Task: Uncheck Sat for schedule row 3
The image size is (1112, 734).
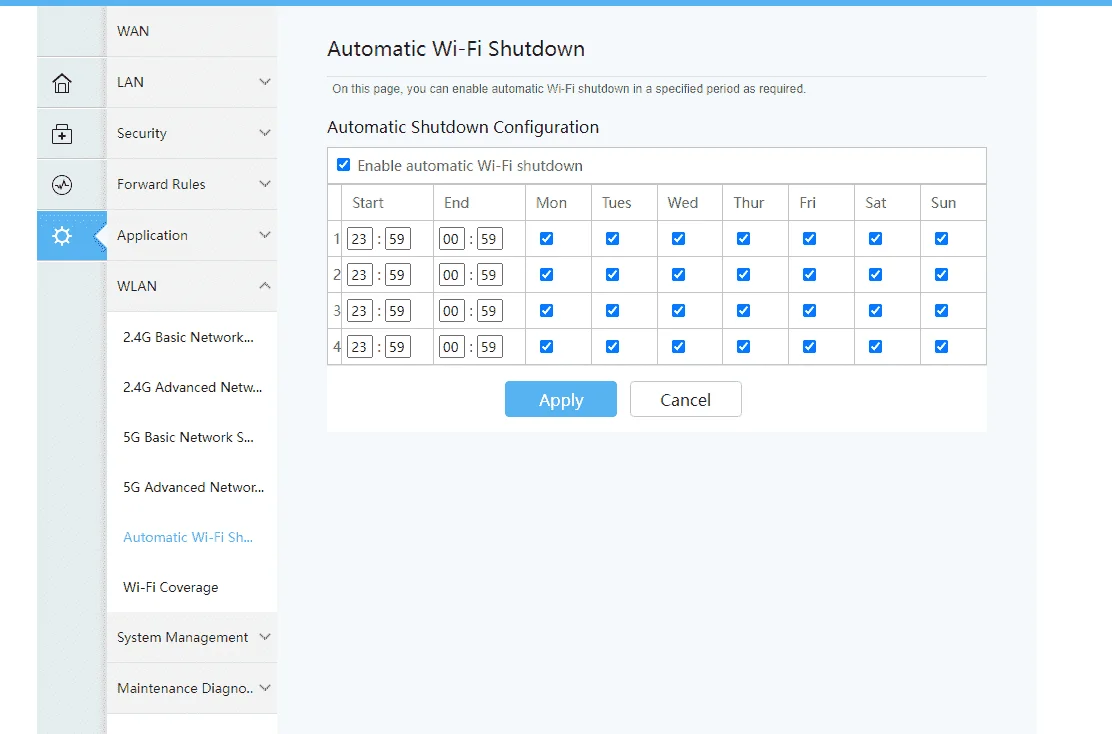Action: pos(876,311)
